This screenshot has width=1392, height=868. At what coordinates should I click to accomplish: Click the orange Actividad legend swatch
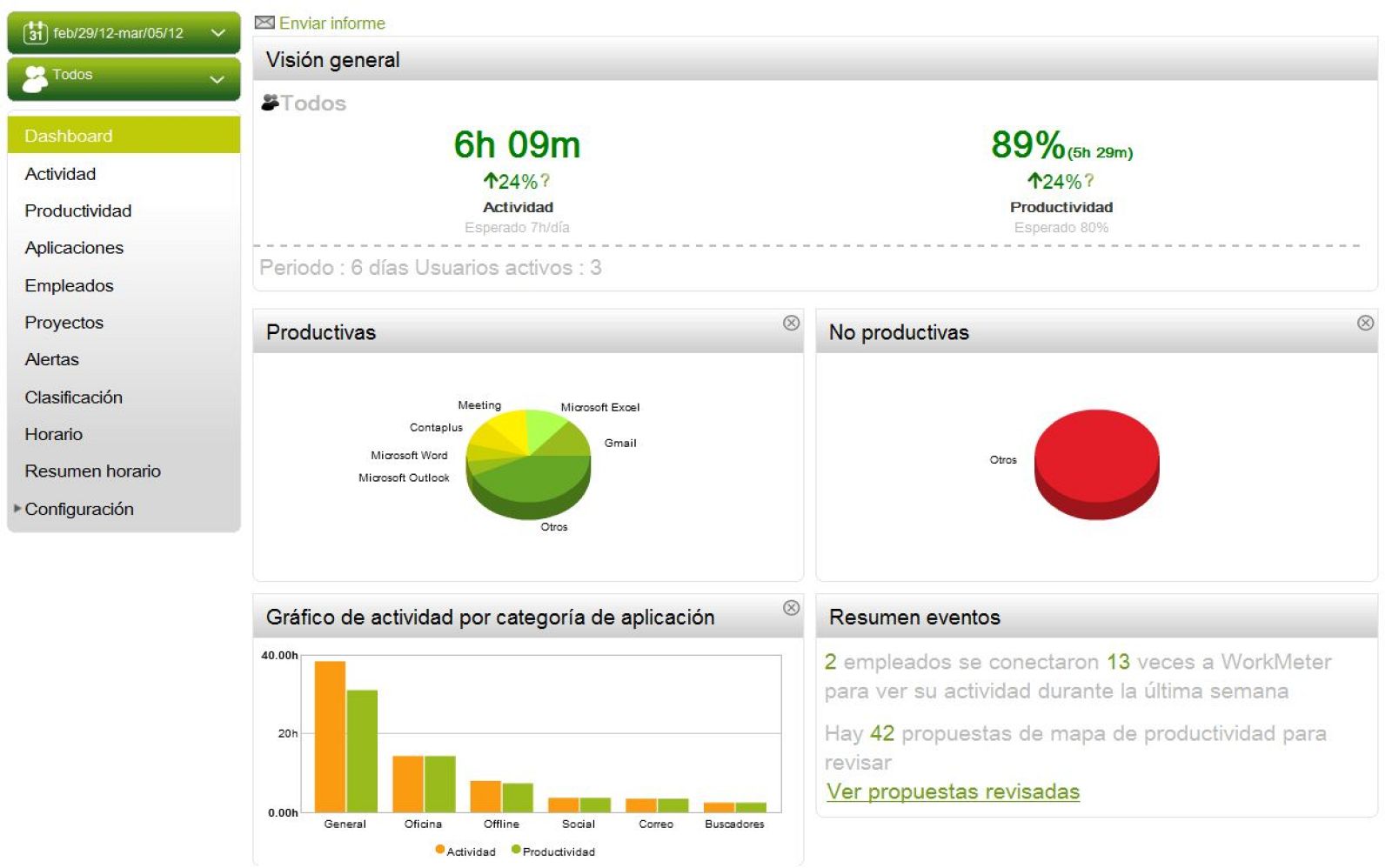[438, 851]
